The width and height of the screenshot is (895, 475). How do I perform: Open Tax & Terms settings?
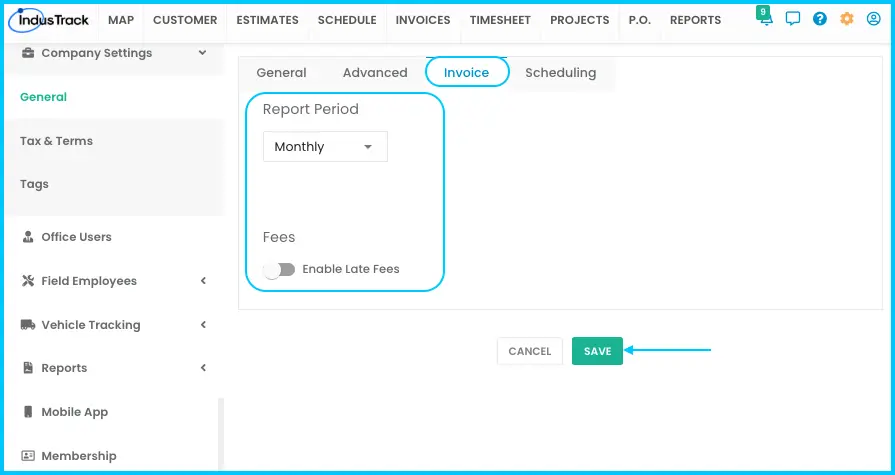coord(57,141)
